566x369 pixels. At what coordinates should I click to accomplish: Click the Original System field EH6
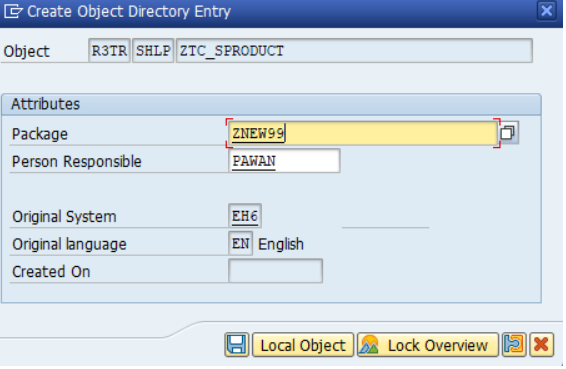tap(245, 216)
